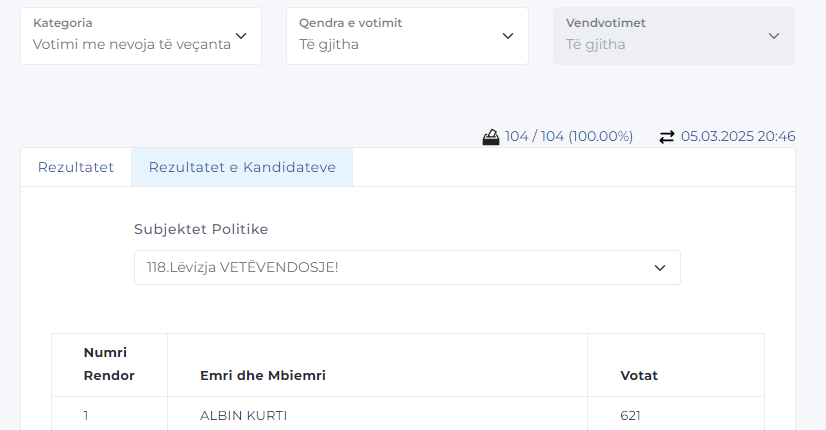Switch to the Rezultatet tab

[x=76, y=167]
